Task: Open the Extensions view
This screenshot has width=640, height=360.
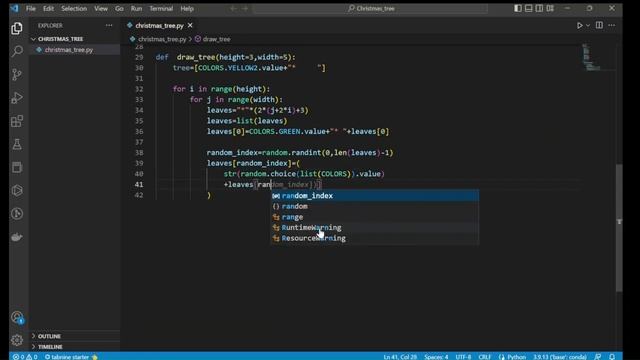Action: (17, 121)
